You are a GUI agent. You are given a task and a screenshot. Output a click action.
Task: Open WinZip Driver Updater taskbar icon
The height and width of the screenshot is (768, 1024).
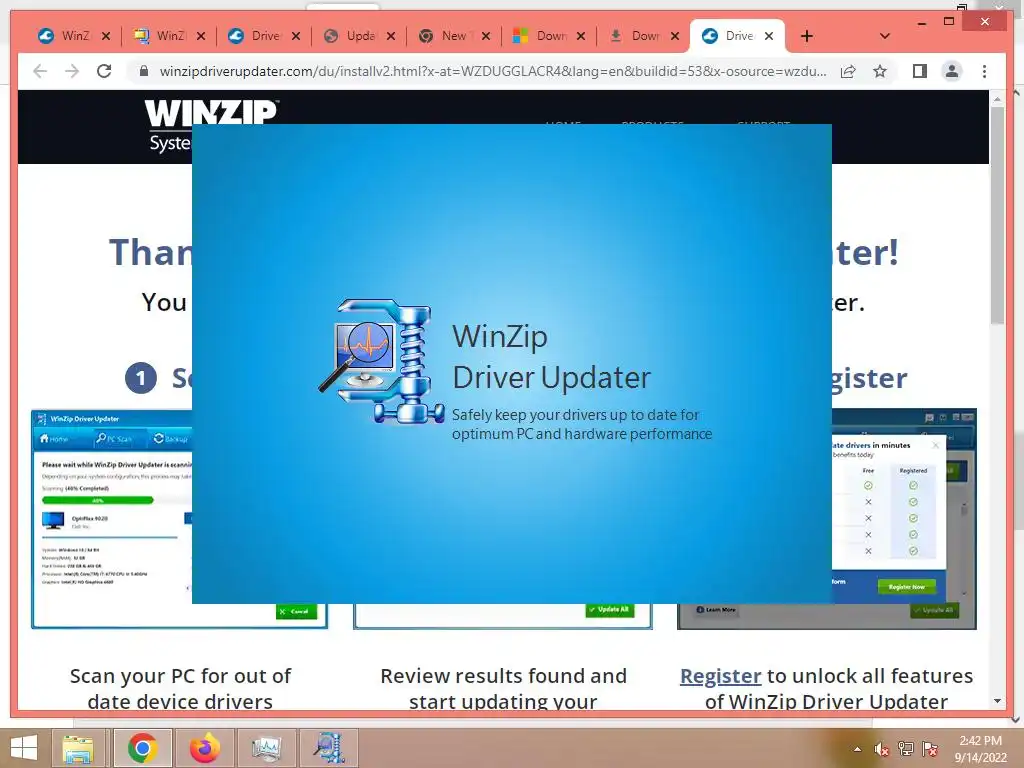pyautogui.click(x=329, y=748)
